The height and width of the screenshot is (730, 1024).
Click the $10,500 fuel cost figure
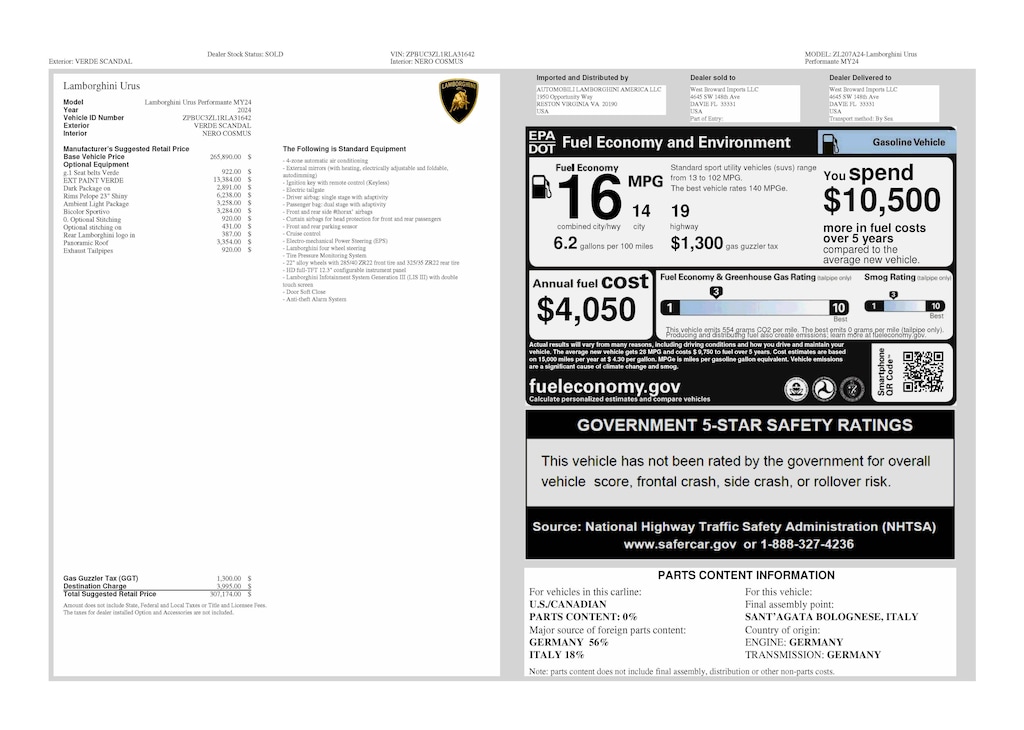click(882, 200)
